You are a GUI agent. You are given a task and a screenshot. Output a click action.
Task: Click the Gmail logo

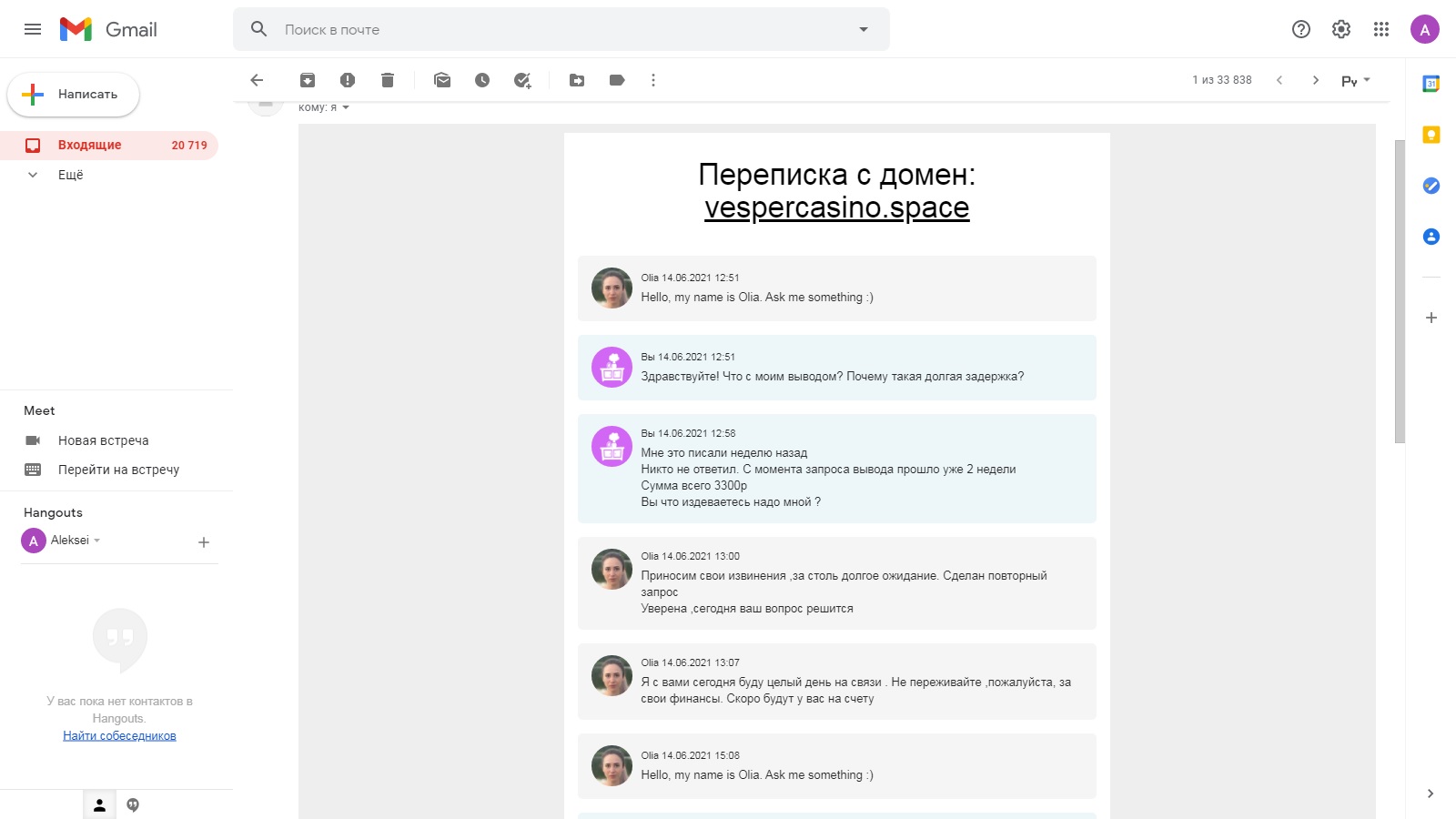(x=108, y=29)
